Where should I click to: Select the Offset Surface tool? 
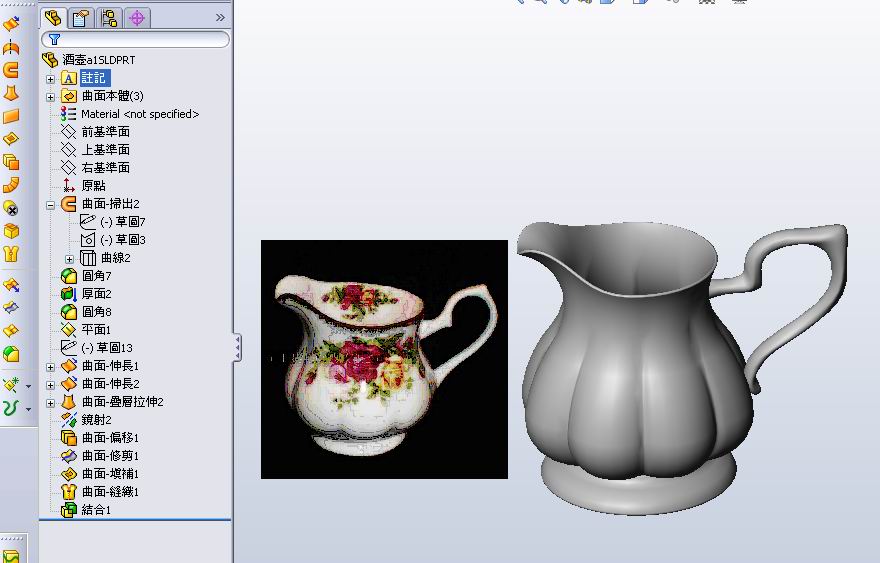11,162
